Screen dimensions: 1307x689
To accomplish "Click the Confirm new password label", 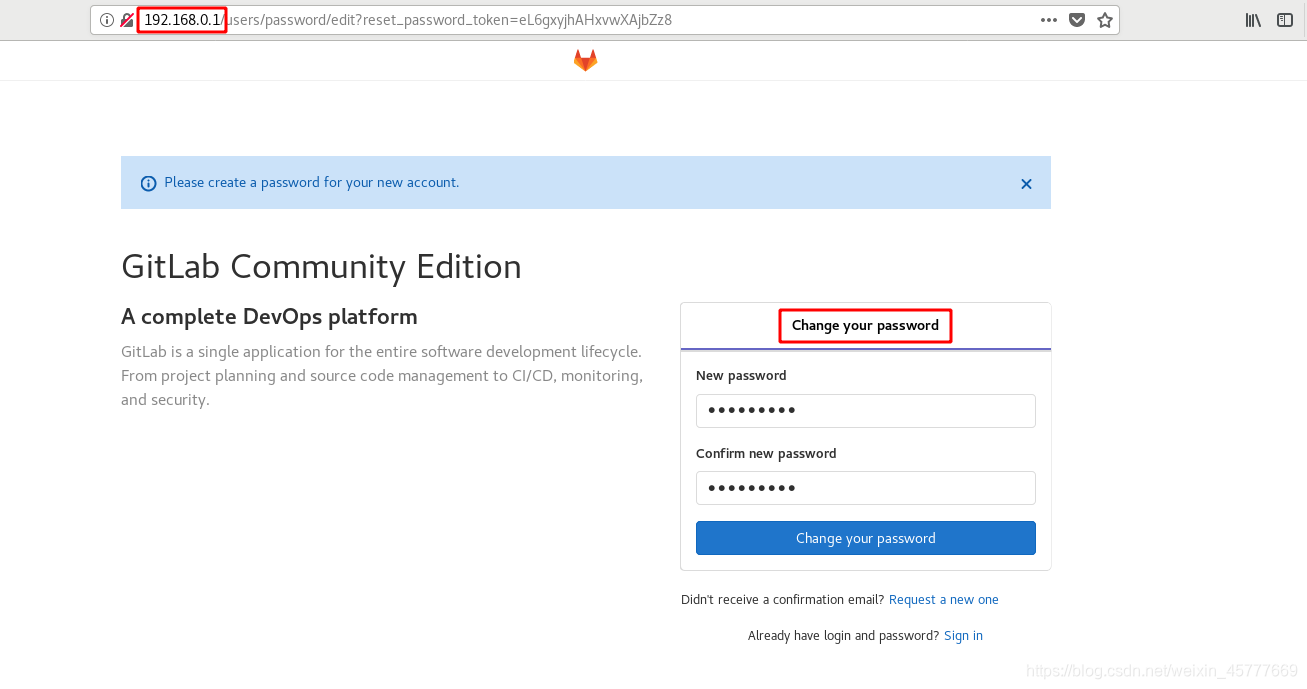I will [x=766, y=454].
